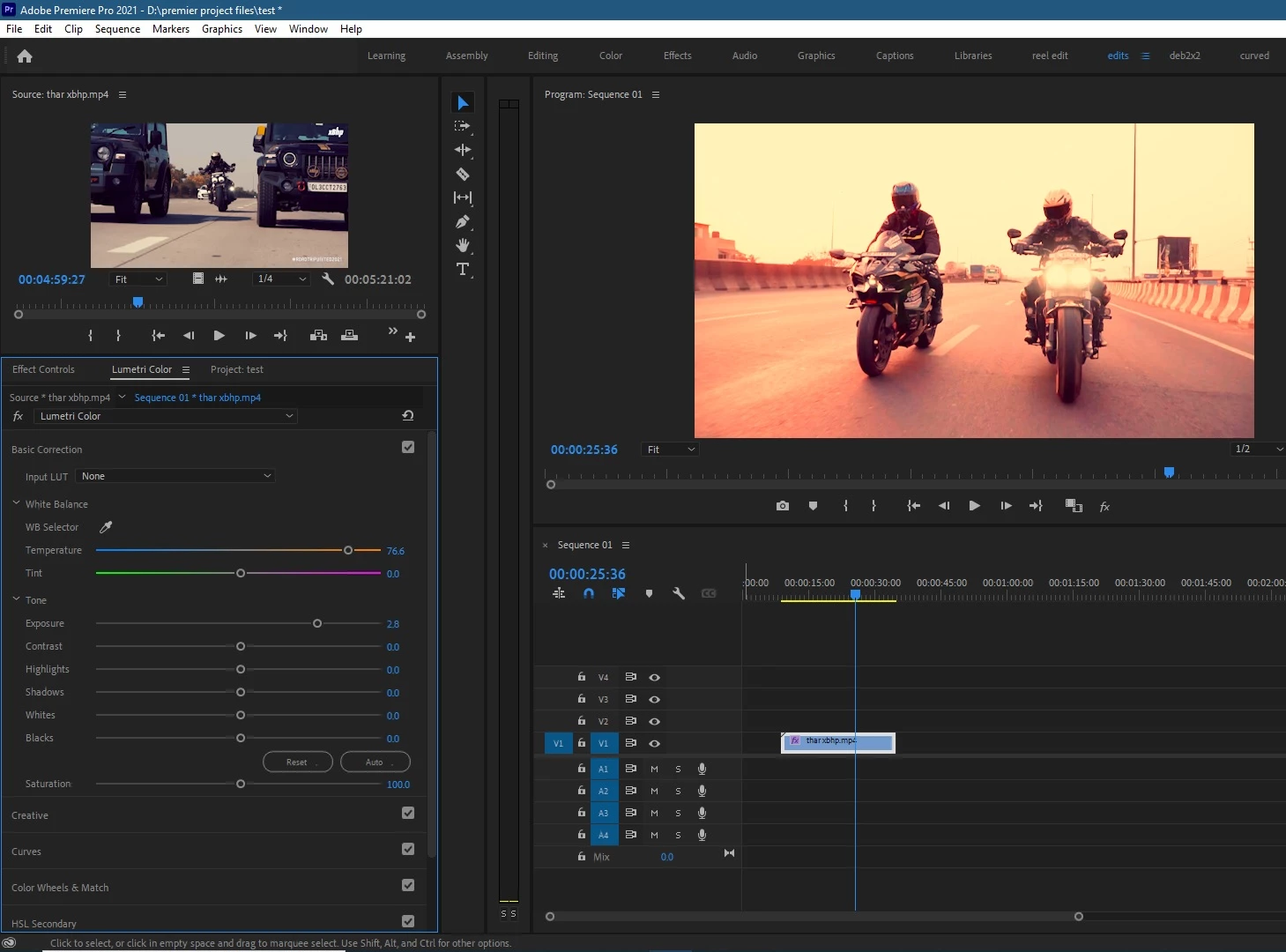The height and width of the screenshot is (952, 1286).
Task: Collapse the White Balance section
Action: click(17, 503)
